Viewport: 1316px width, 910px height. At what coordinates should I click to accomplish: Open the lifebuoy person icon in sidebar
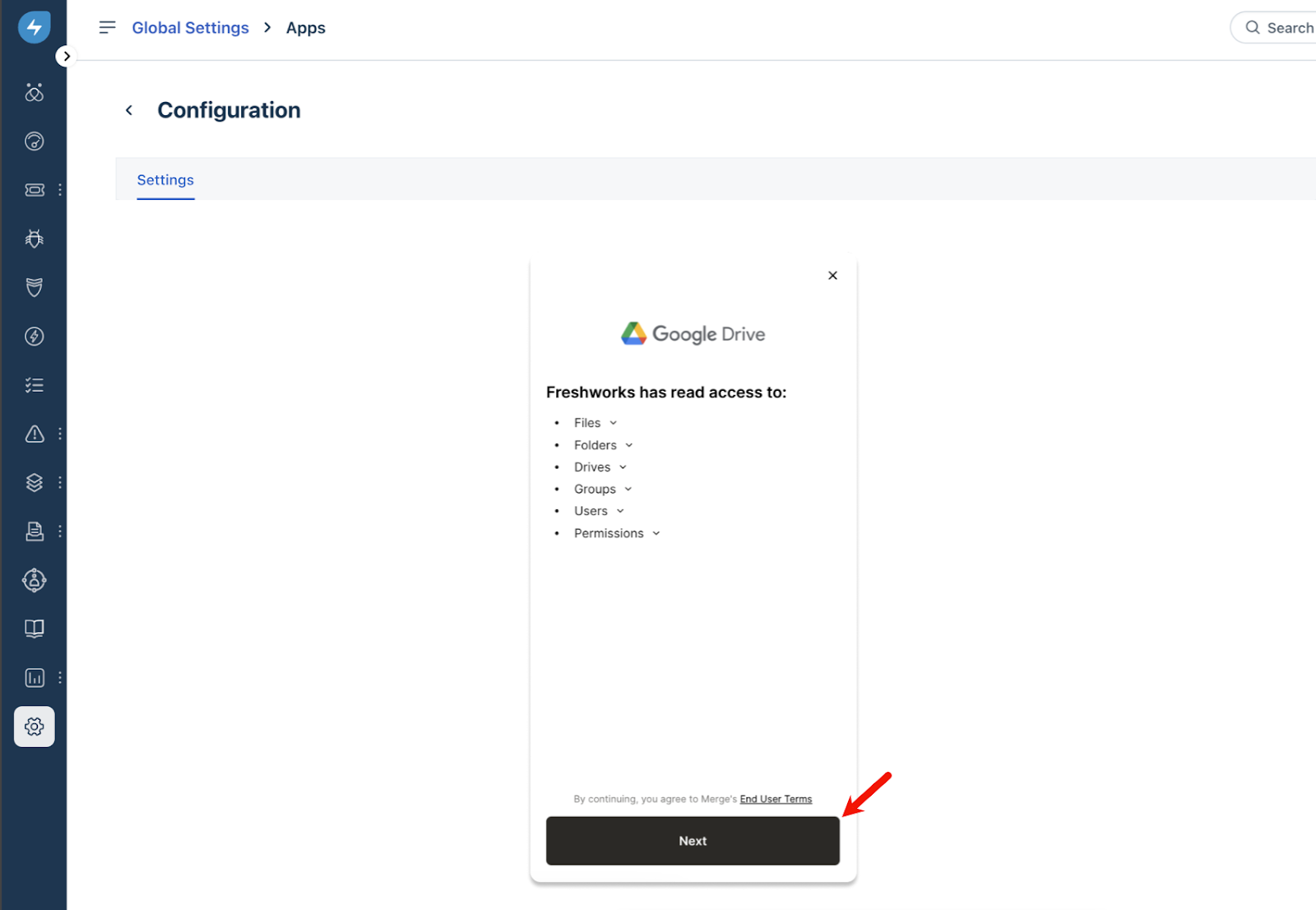tap(35, 580)
